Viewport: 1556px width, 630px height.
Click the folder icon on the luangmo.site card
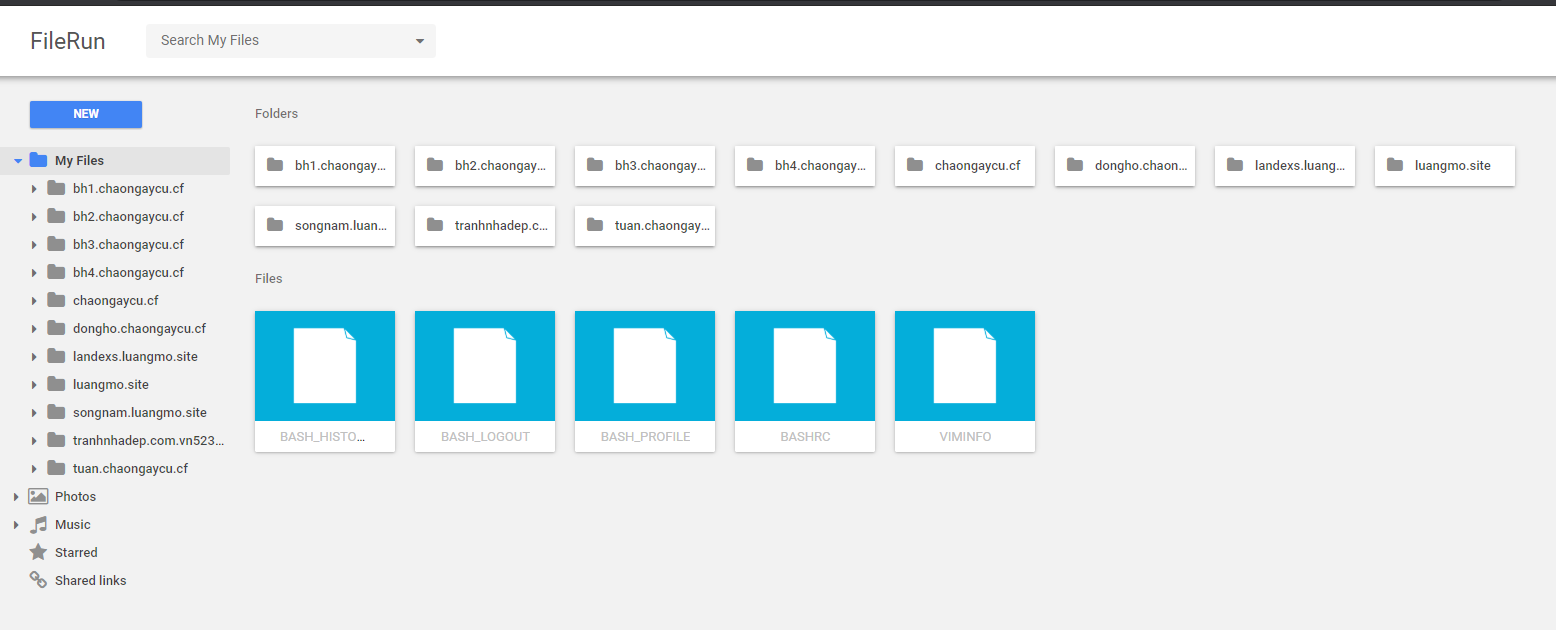[1395, 165]
